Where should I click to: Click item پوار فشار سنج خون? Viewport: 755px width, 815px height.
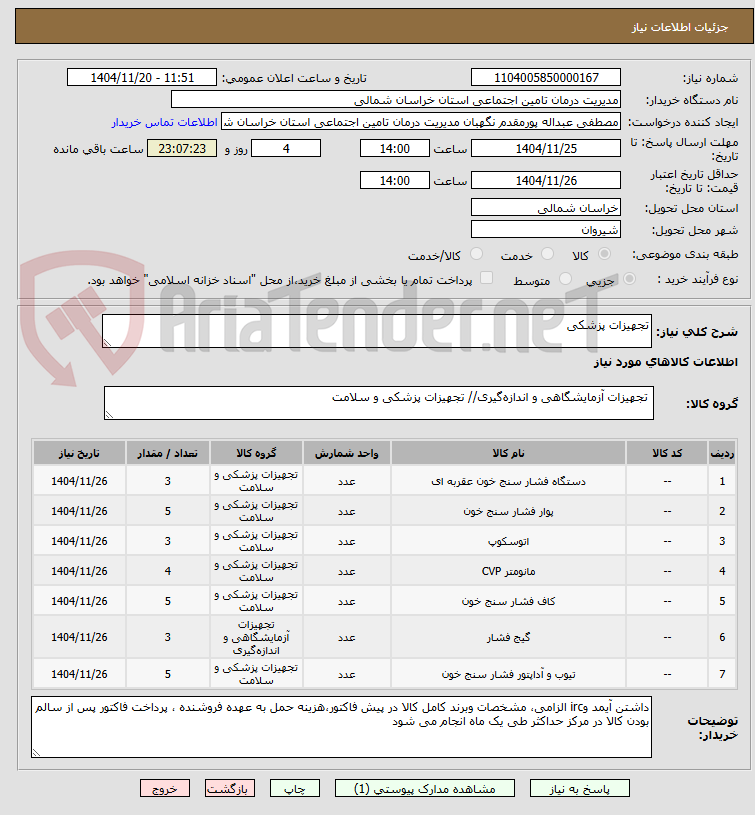pos(508,511)
